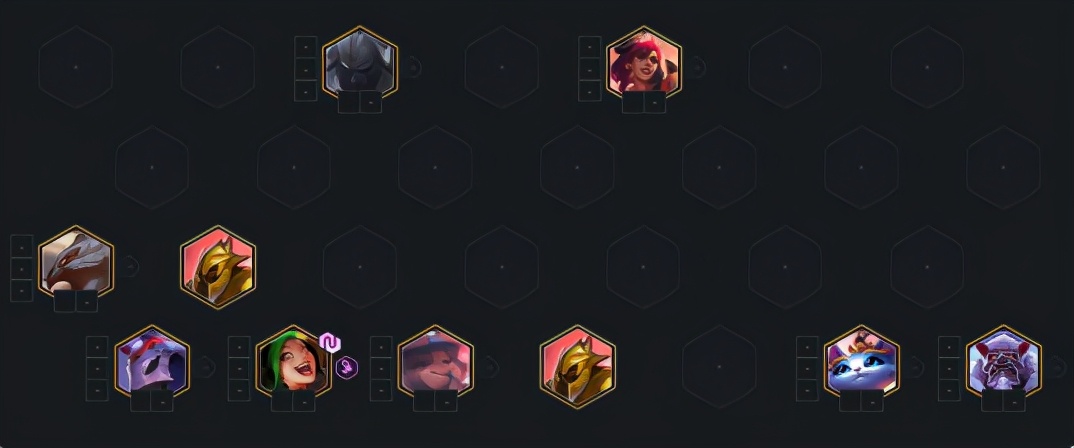The height and width of the screenshot is (448, 1074).
Task: Select the purple hooded champion portrait
Action: [x=152, y=361]
